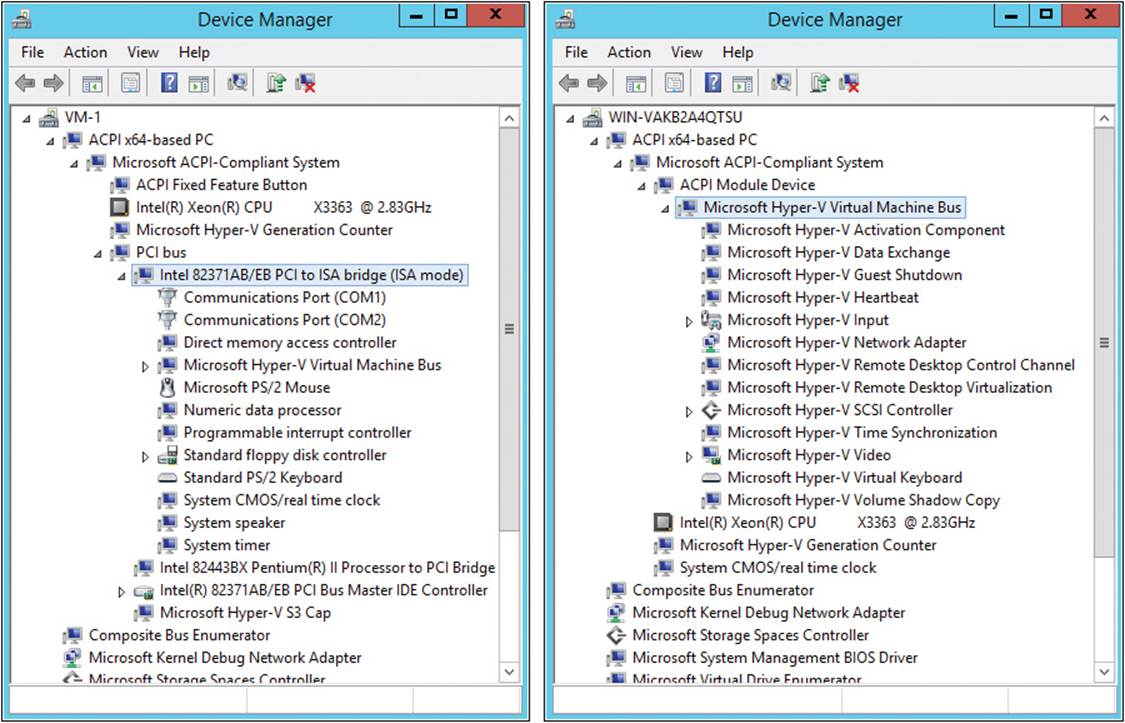Click the Standard floppy disk controller icon
1125x723 pixels.
pyautogui.click(x=167, y=455)
